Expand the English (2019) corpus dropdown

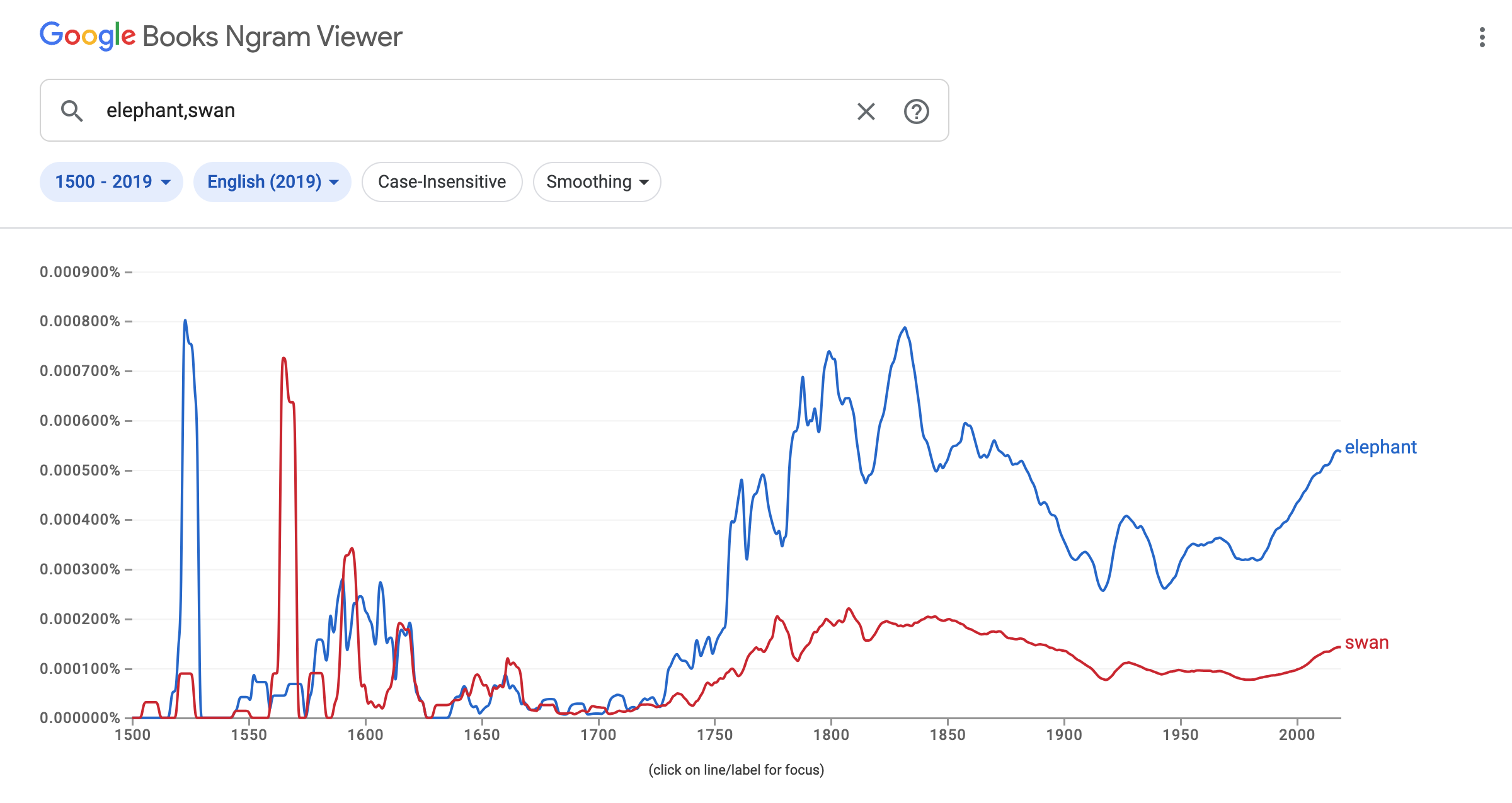tap(272, 182)
